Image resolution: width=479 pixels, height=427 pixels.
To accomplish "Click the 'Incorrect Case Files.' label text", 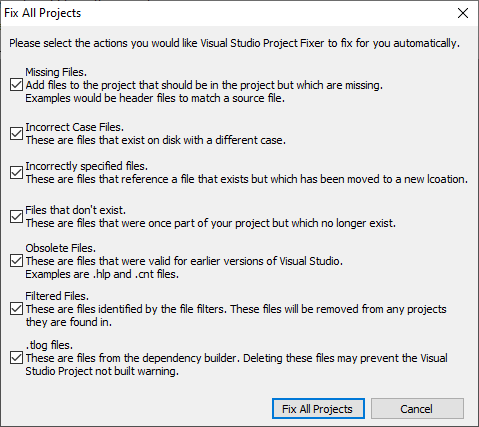I will 75,127.
